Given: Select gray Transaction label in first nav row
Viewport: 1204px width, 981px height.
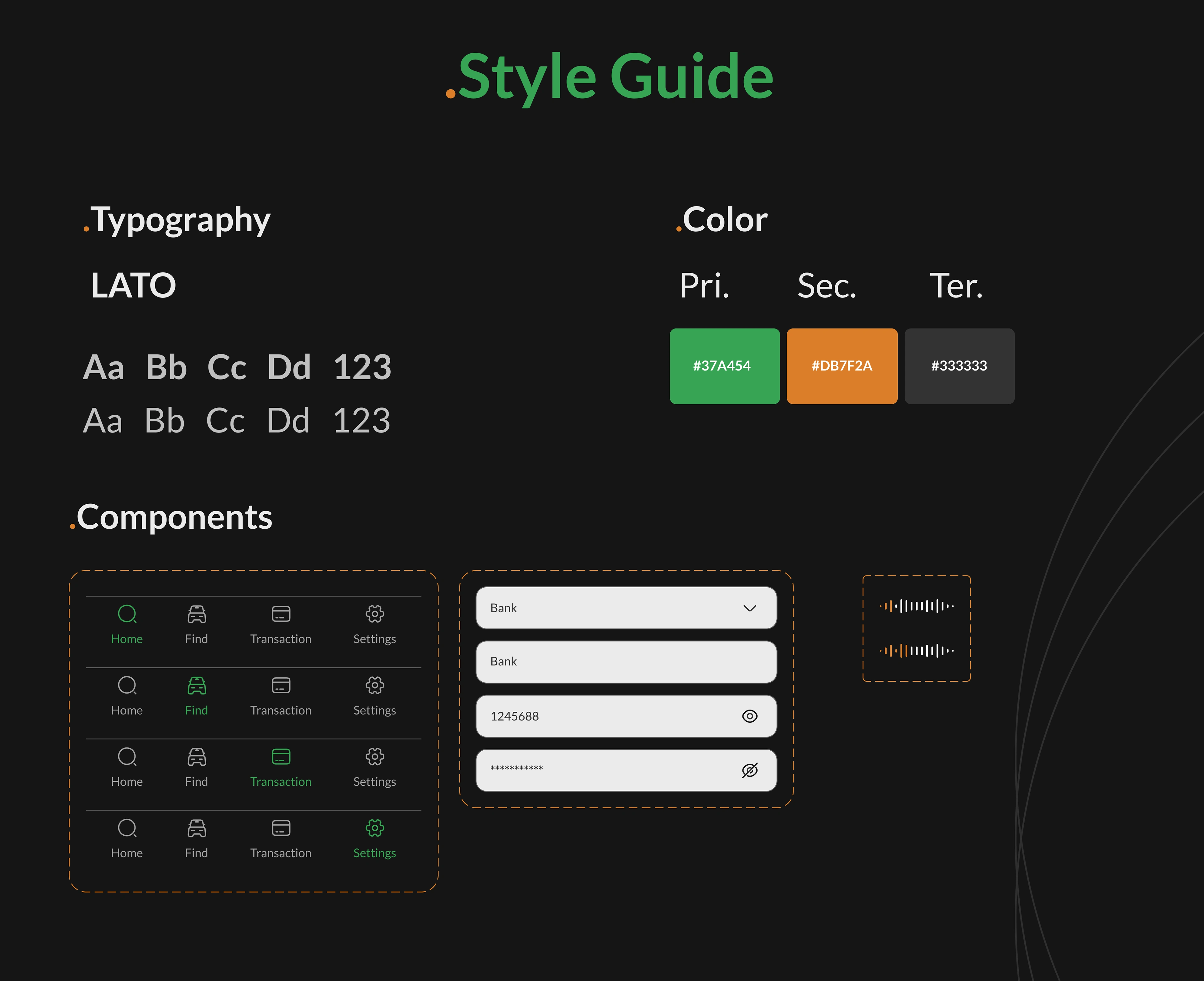Looking at the screenshot, I should [x=281, y=638].
